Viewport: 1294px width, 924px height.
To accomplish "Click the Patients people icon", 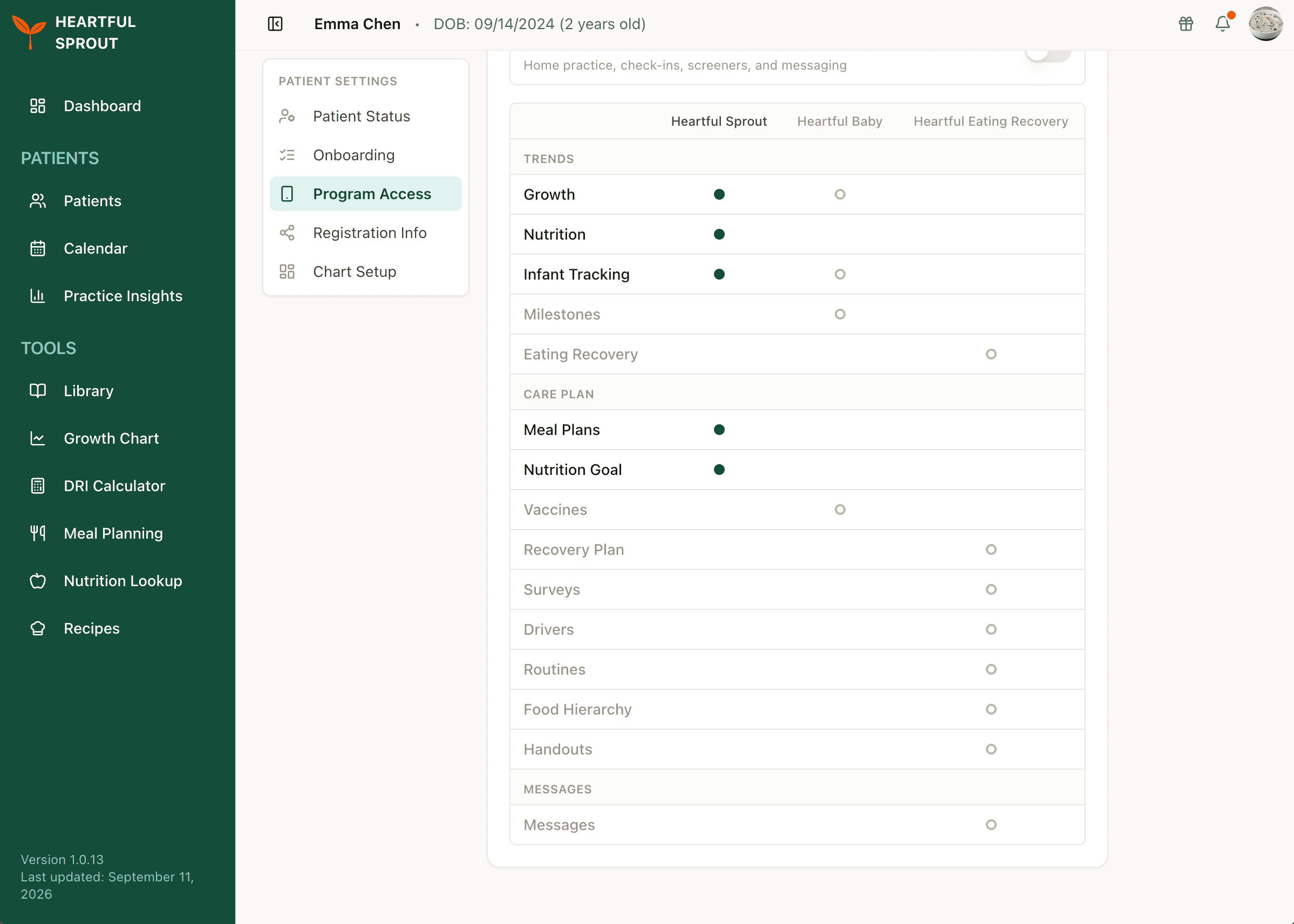I will pyautogui.click(x=38, y=201).
